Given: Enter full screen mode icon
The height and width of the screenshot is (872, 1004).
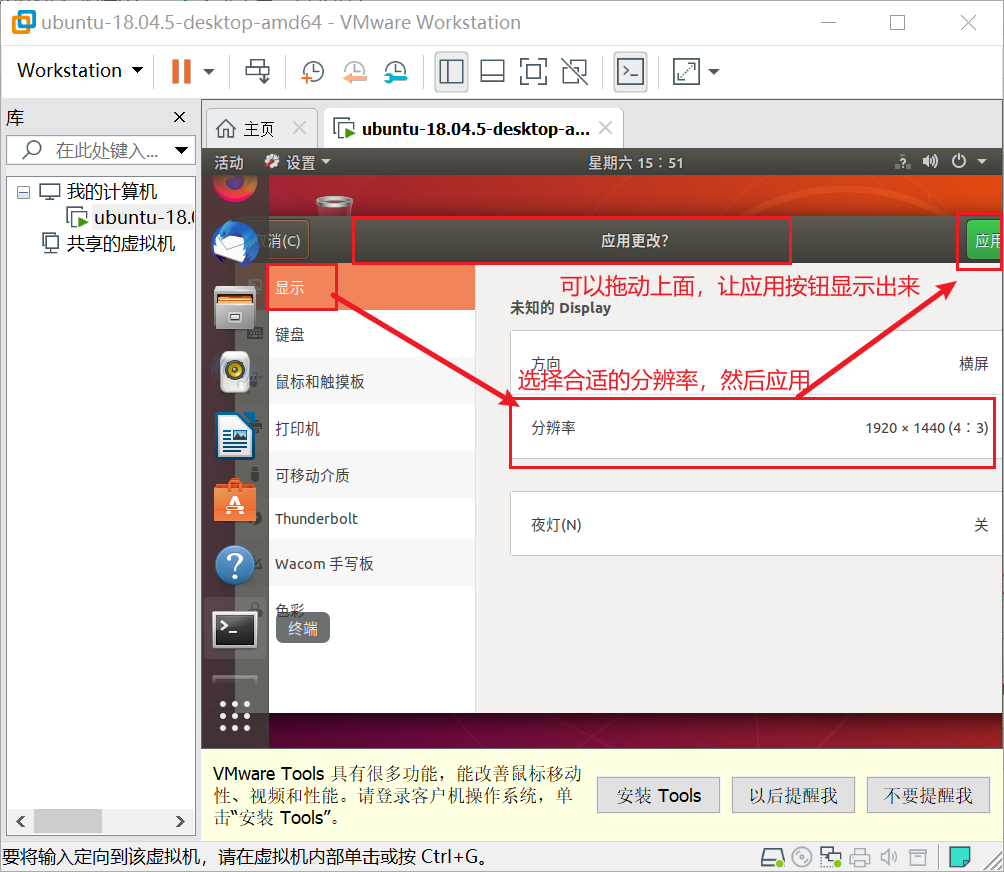Looking at the screenshot, I should click(533, 71).
